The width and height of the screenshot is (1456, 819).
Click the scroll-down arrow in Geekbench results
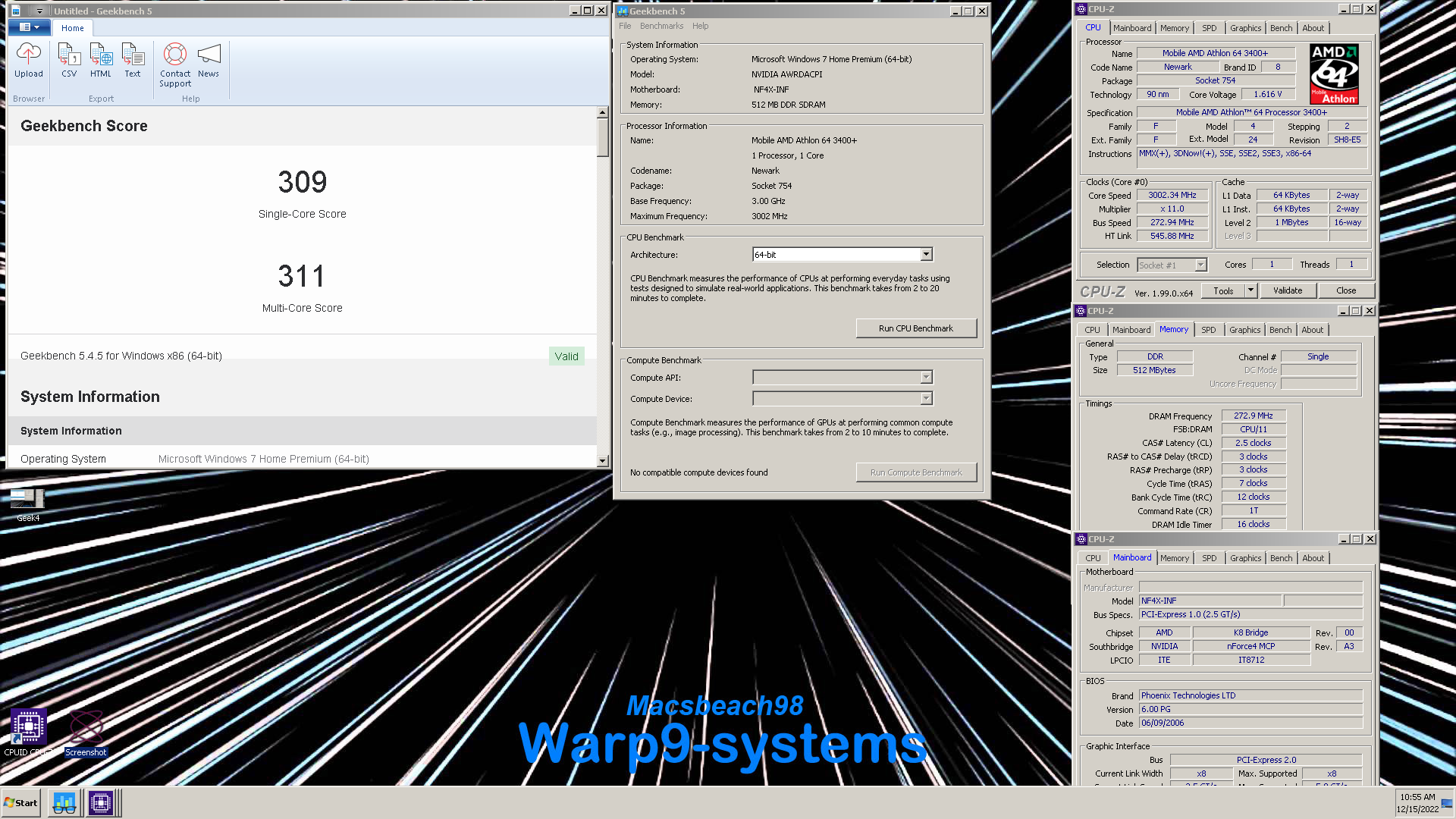tap(603, 460)
